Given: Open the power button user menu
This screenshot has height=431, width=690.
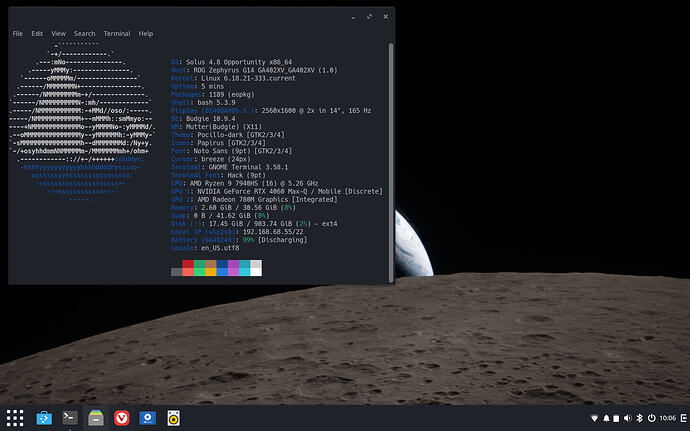Looking at the screenshot, I should tap(652, 418).
